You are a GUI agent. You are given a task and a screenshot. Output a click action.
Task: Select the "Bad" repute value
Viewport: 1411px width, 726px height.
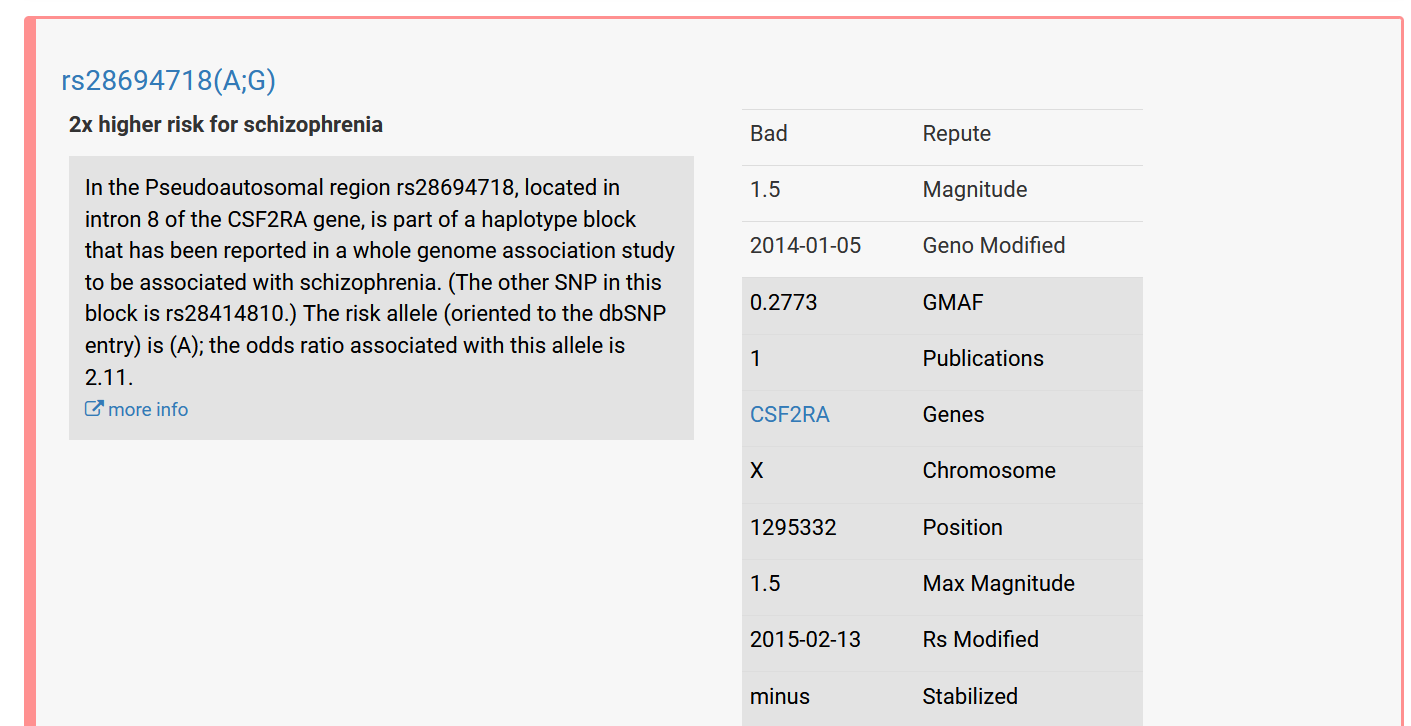[x=768, y=134]
